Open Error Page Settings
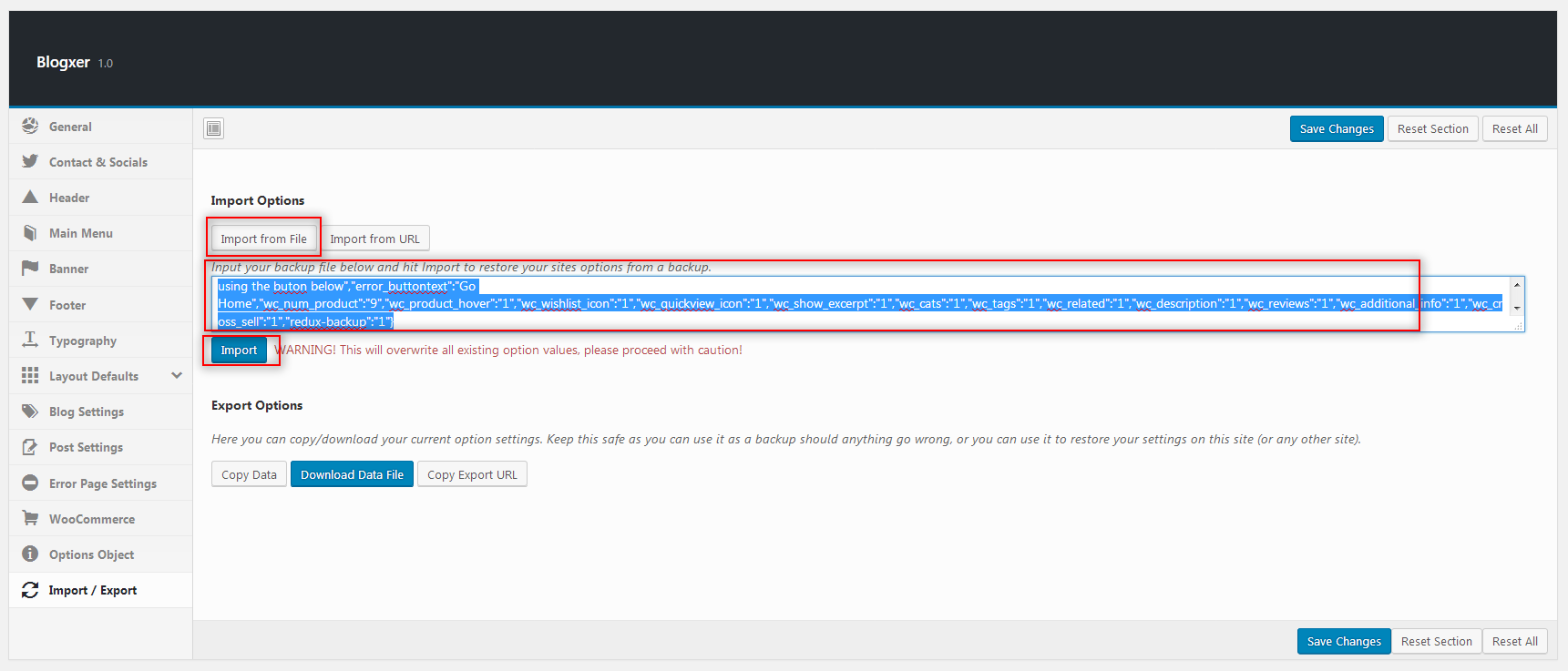The width and height of the screenshot is (1568, 671). click(x=100, y=483)
